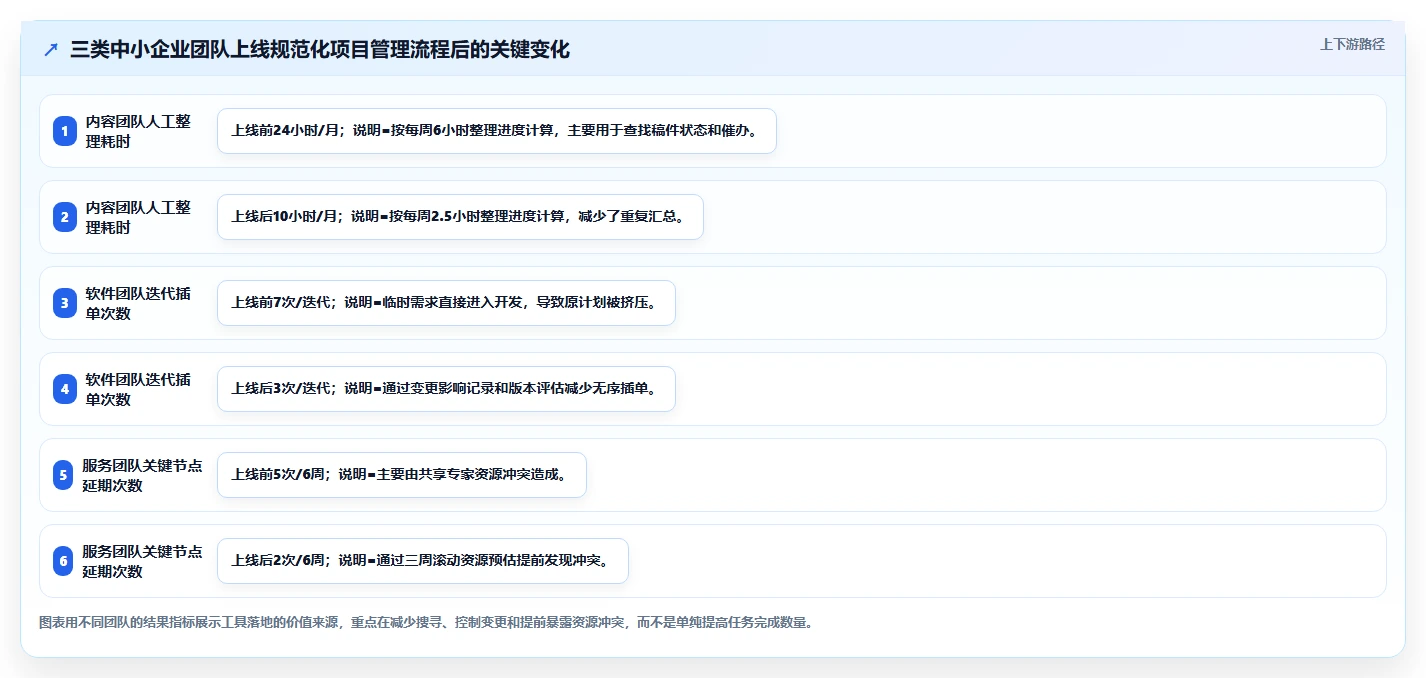
Task: Click the number 2 badge
Action: click(x=65, y=217)
